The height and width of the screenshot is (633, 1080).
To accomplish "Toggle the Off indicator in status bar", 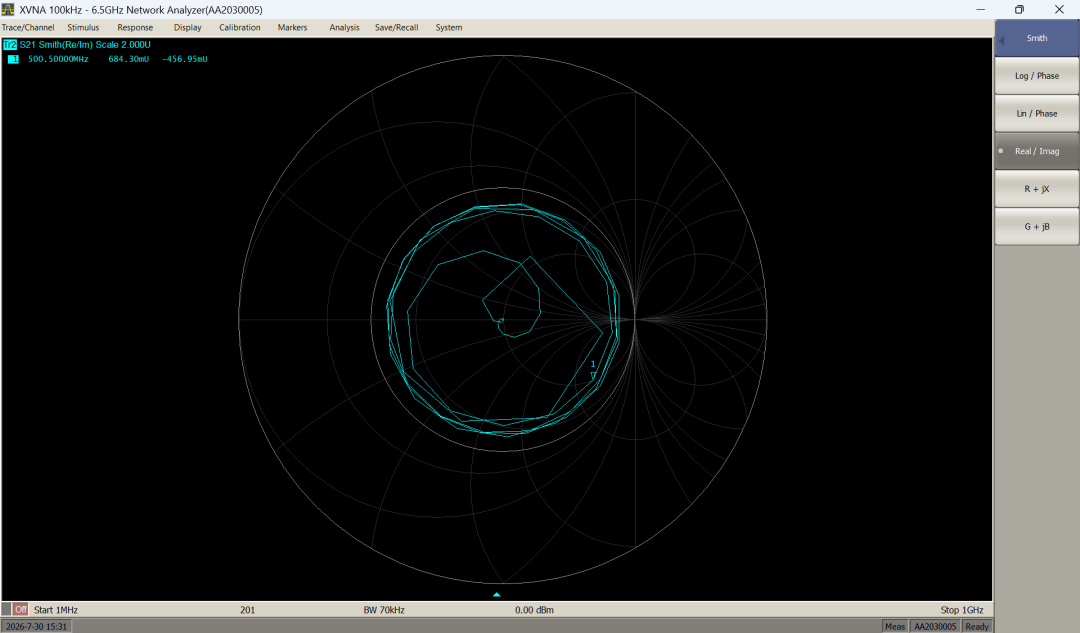I will point(21,610).
